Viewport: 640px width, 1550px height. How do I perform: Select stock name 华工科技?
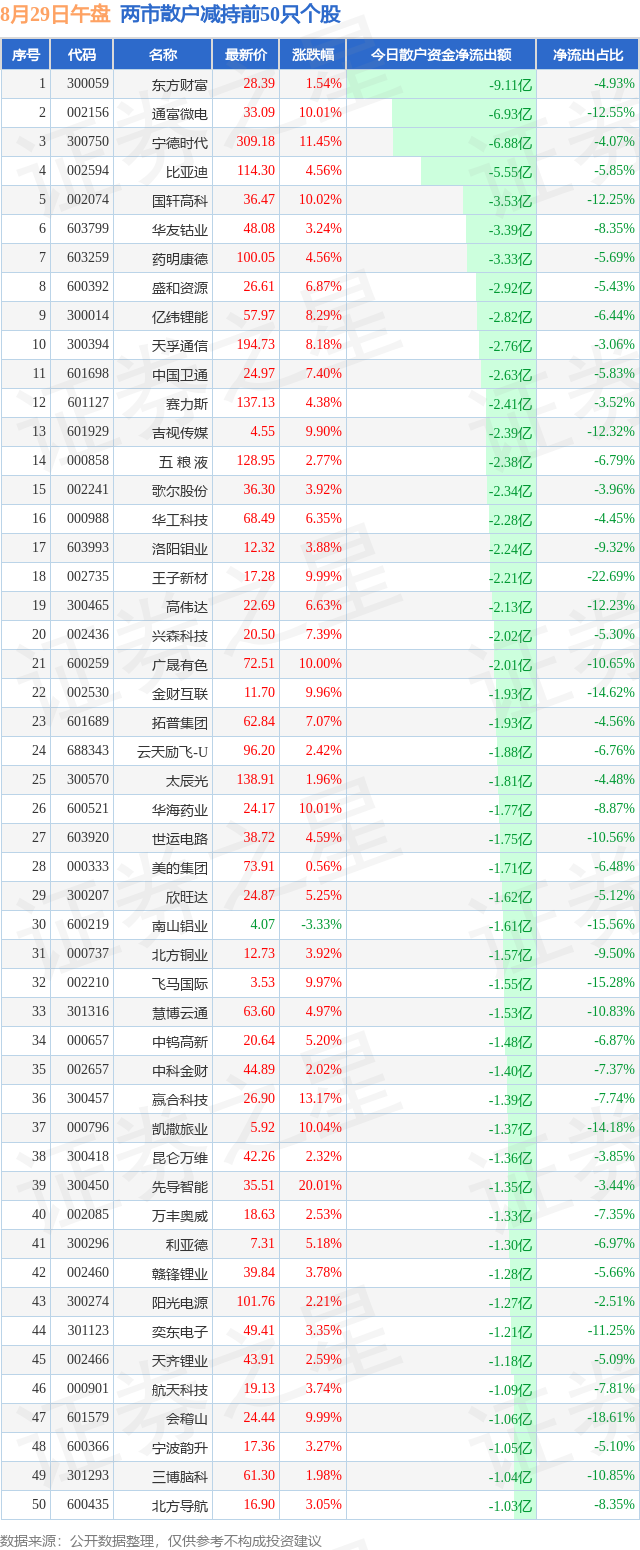(x=180, y=519)
